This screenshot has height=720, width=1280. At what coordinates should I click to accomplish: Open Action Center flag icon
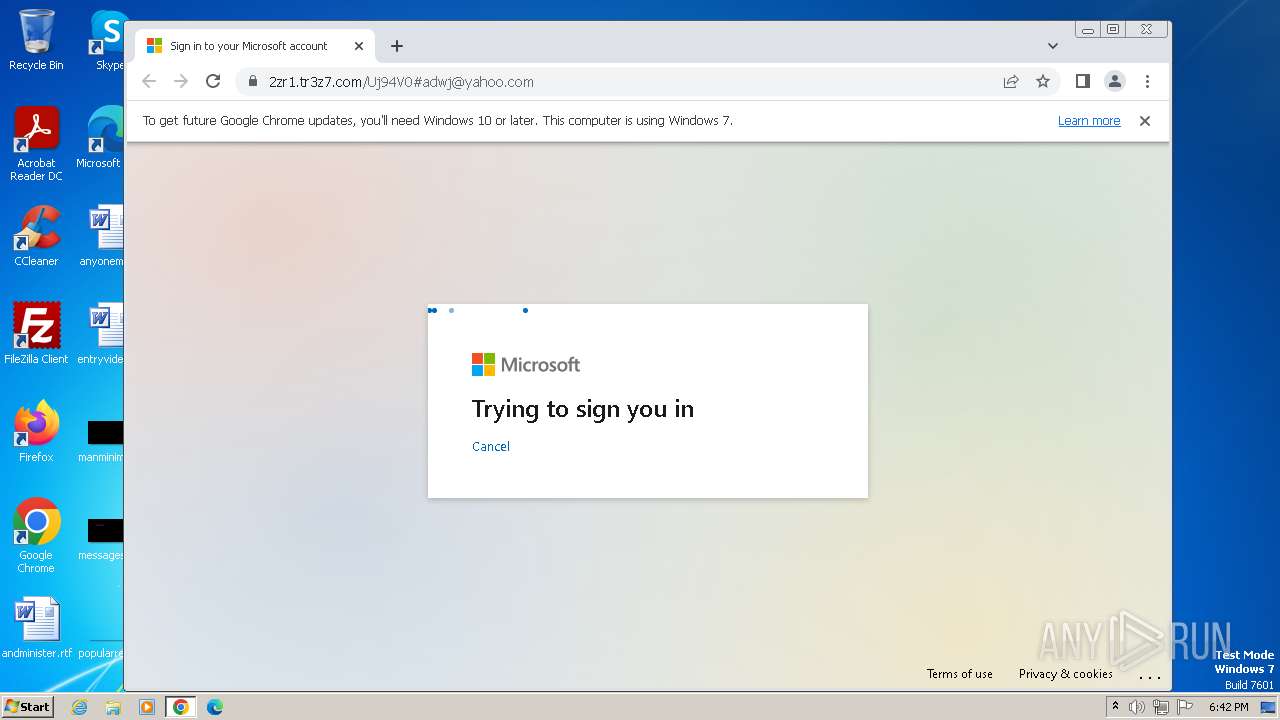pyautogui.click(x=1185, y=707)
